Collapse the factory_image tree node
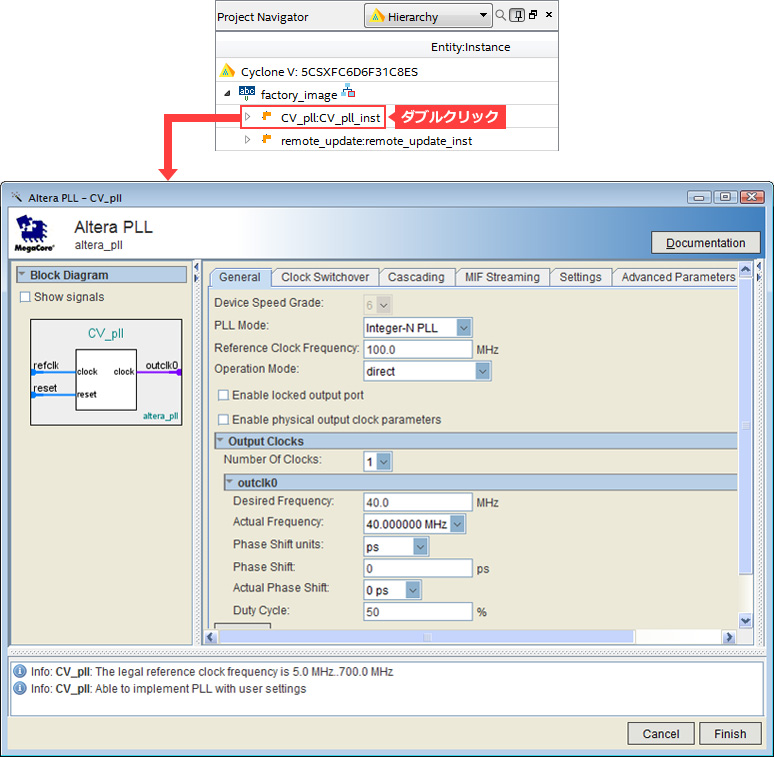 pos(227,94)
